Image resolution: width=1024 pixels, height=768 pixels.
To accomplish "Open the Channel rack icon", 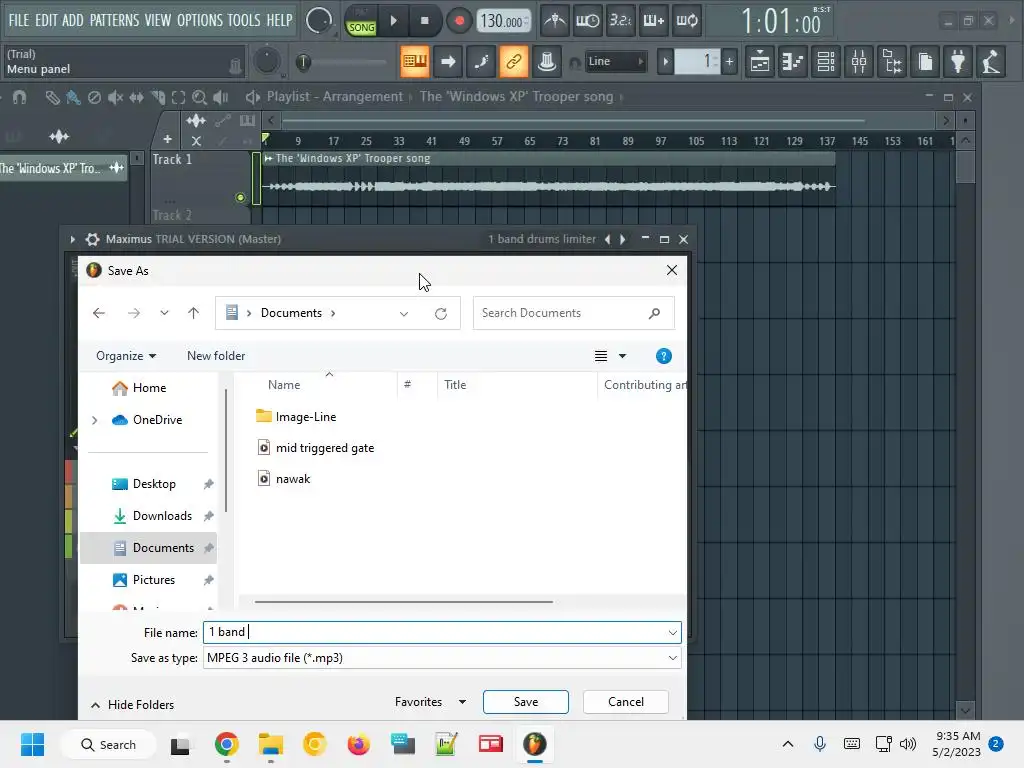I will (x=826, y=61).
